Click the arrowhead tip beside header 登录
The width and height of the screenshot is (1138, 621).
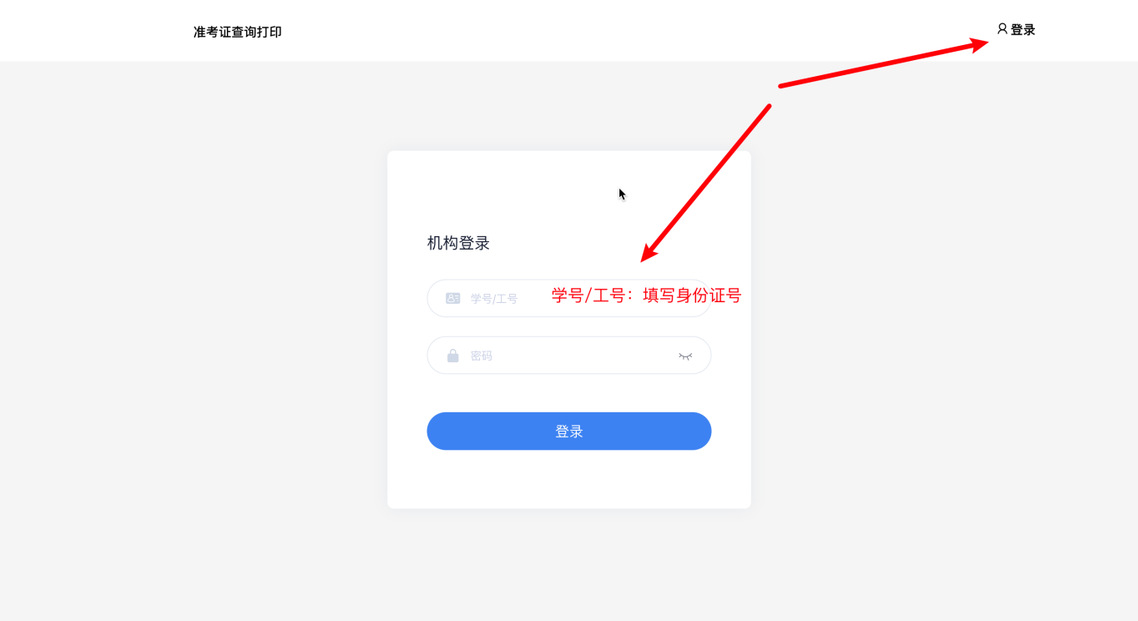981,44
